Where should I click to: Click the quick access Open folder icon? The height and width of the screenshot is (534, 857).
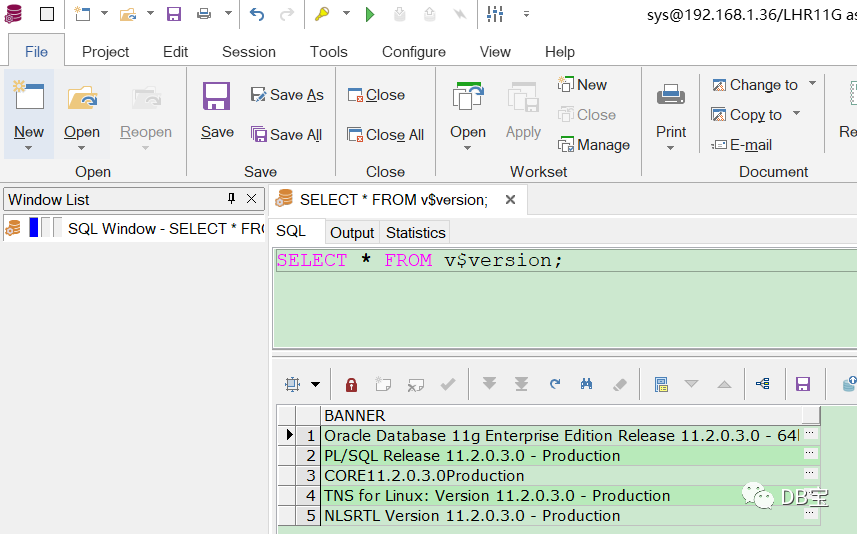click(128, 14)
